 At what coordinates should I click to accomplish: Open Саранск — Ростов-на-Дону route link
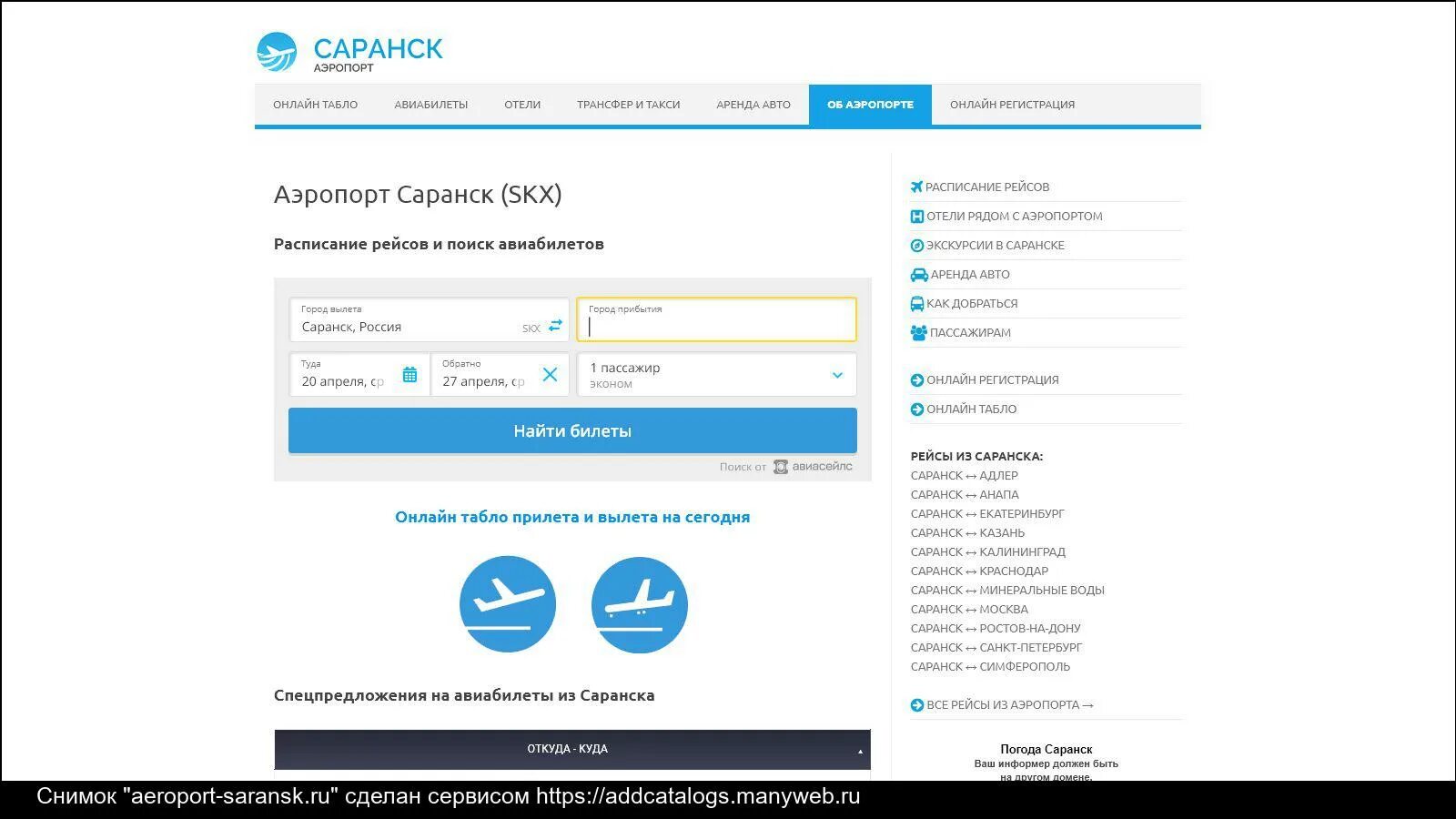(996, 629)
